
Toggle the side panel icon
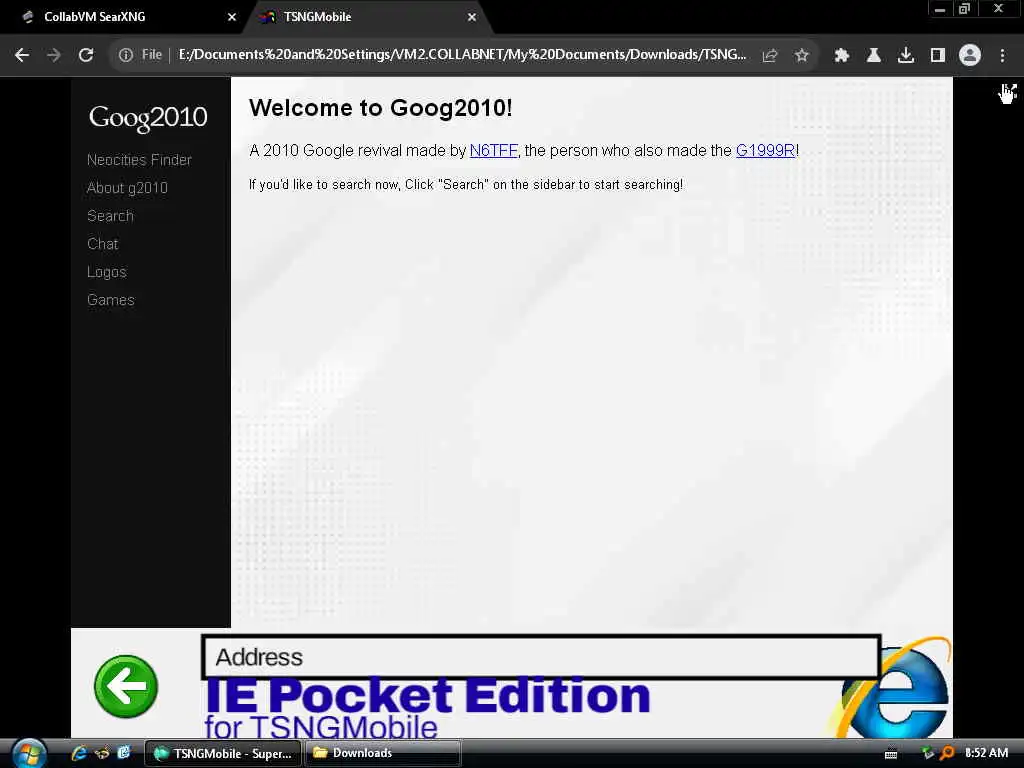[937, 56]
